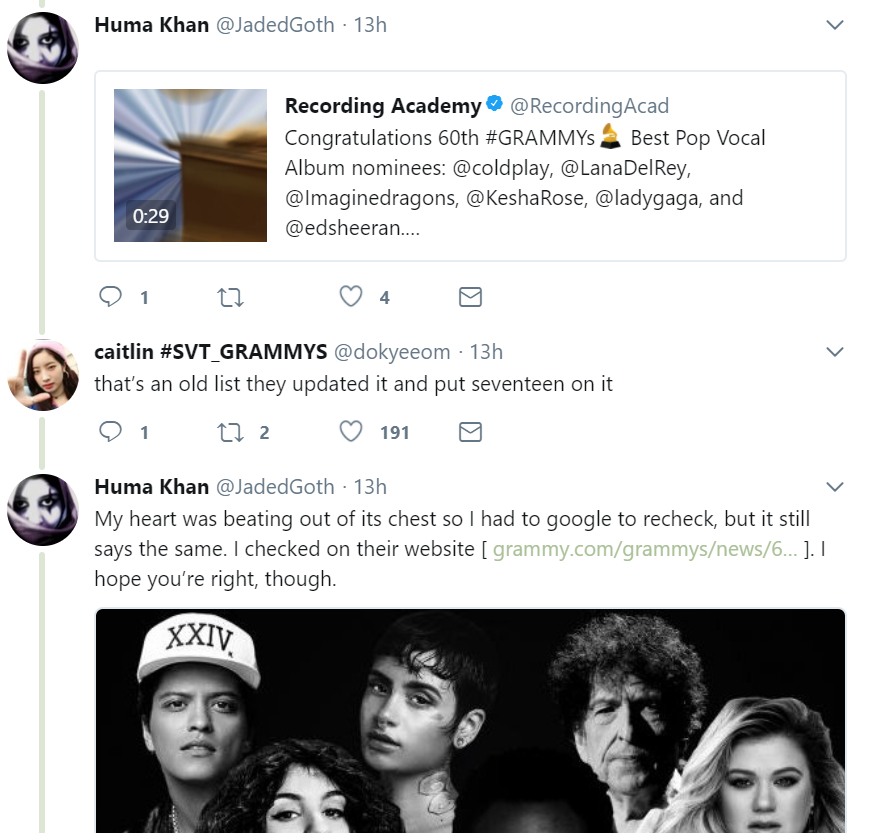Reply to Huma Khan's Recording Academy tweet
This screenshot has height=833, width=878.
tap(111, 297)
